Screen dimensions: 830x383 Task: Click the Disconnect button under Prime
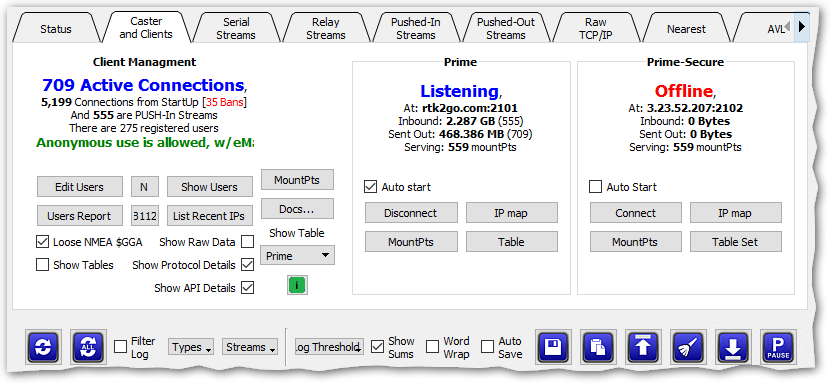[411, 213]
